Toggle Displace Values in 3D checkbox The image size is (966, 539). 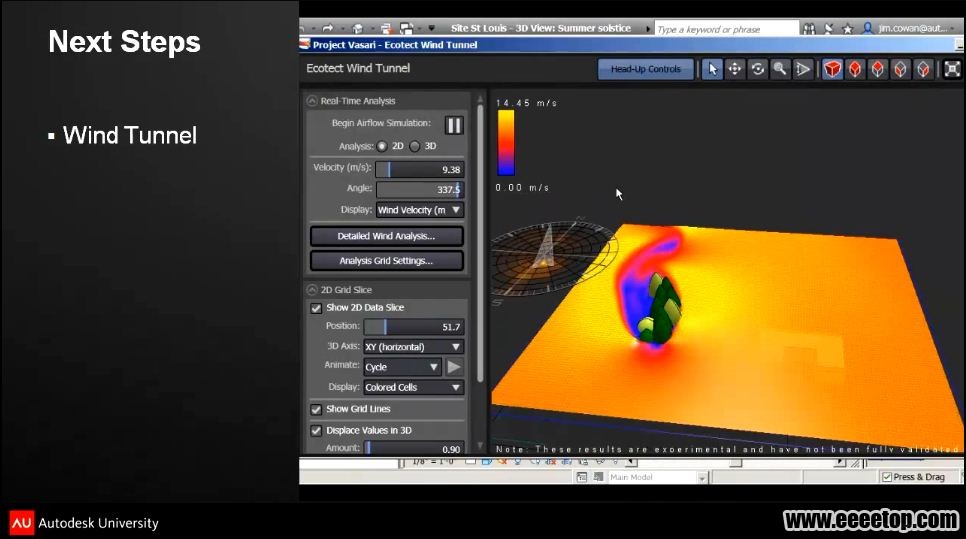[316, 431]
